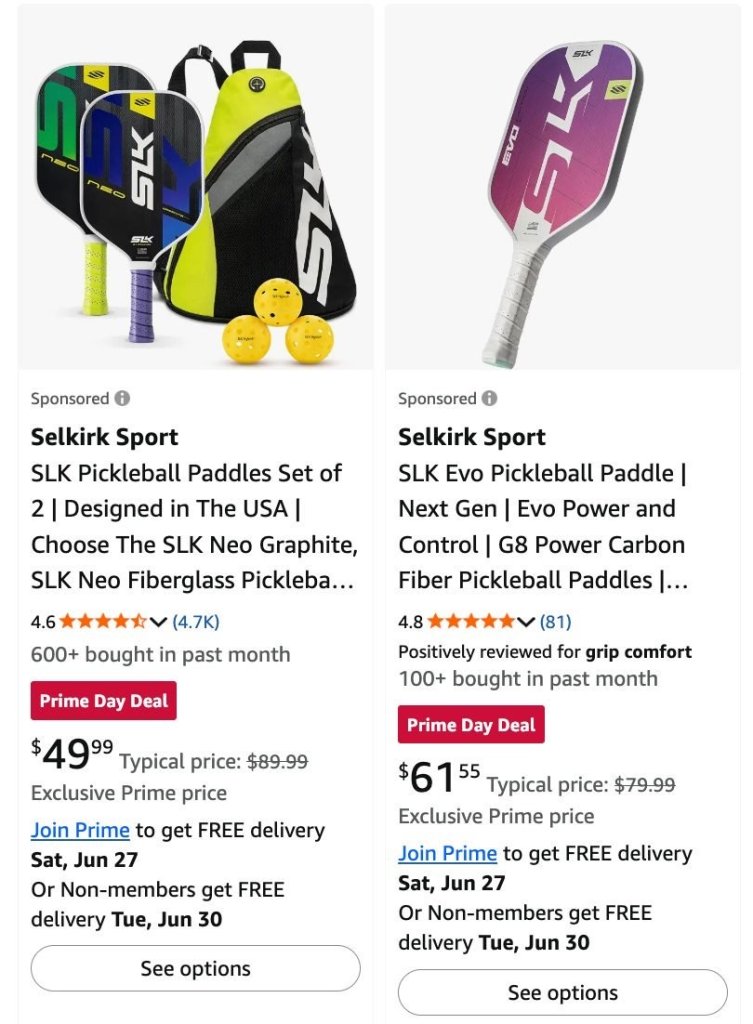Open the SLK Evo Pickleball Paddle title
Image resolution: width=753 pixels, height=1024 pixels.
click(543, 526)
